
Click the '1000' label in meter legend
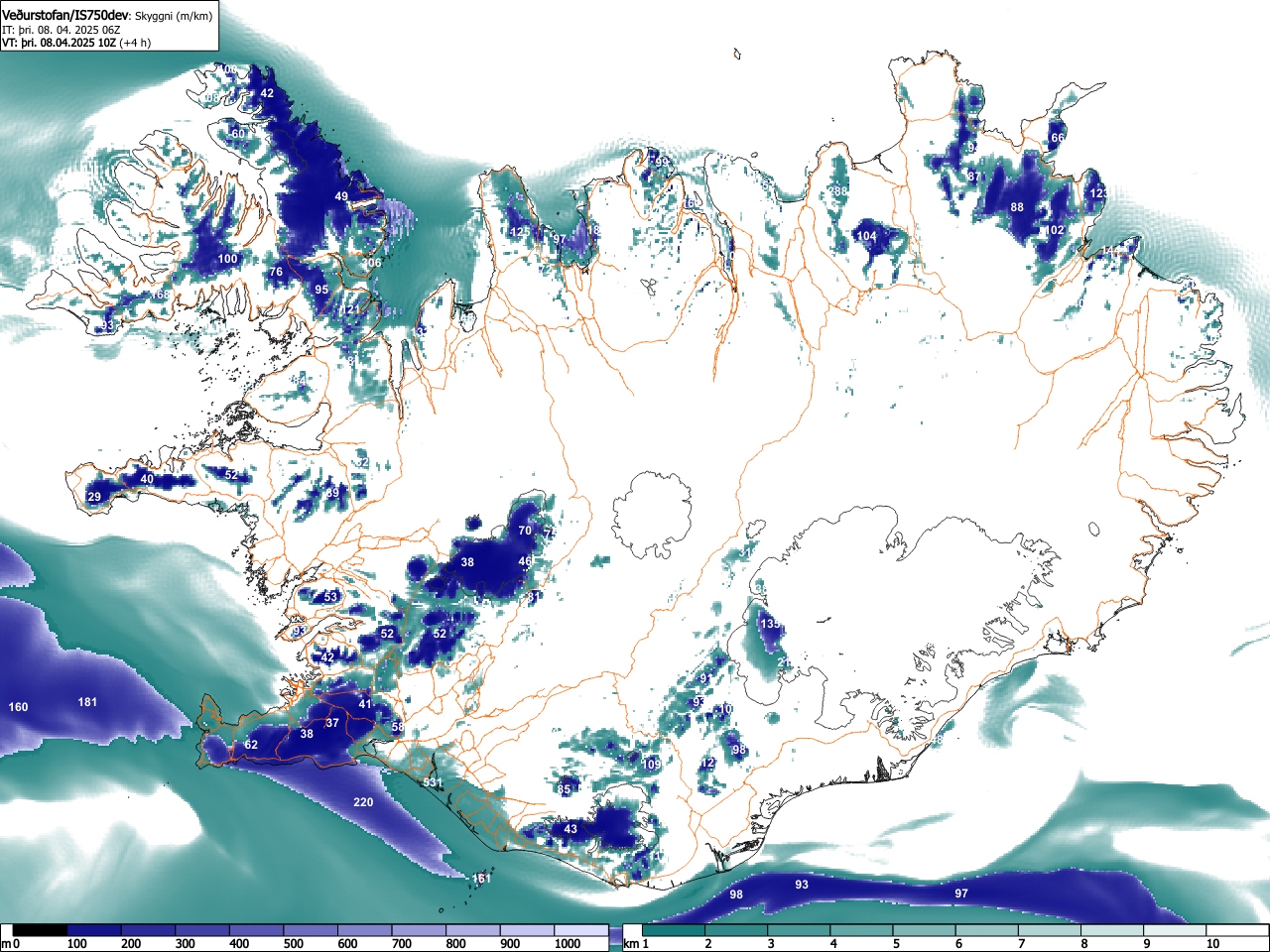(x=568, y=944)
